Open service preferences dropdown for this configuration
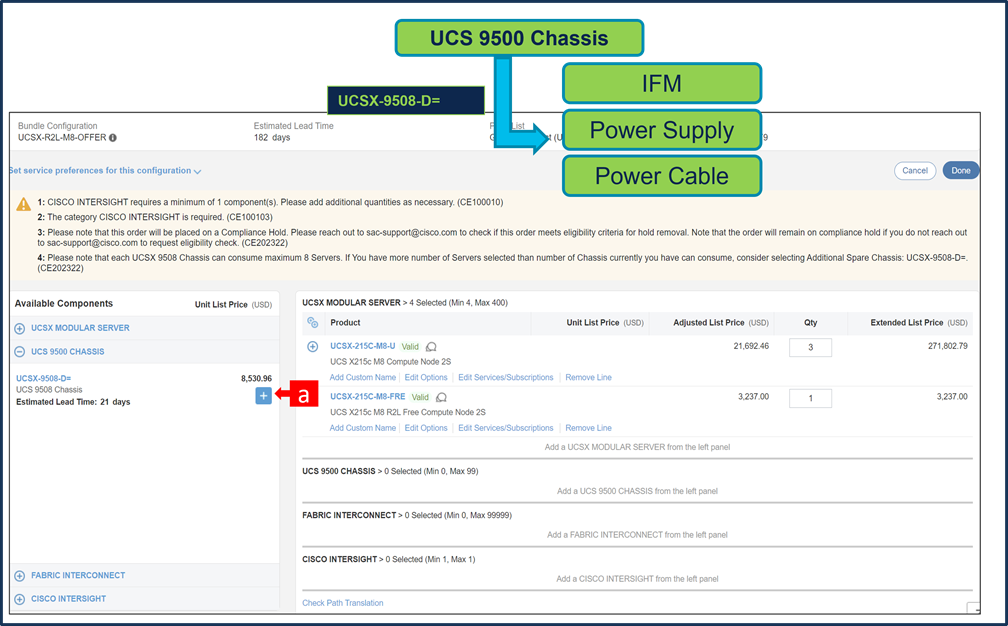This screenshot has height=626, width=1008. (x=105, y=171)
